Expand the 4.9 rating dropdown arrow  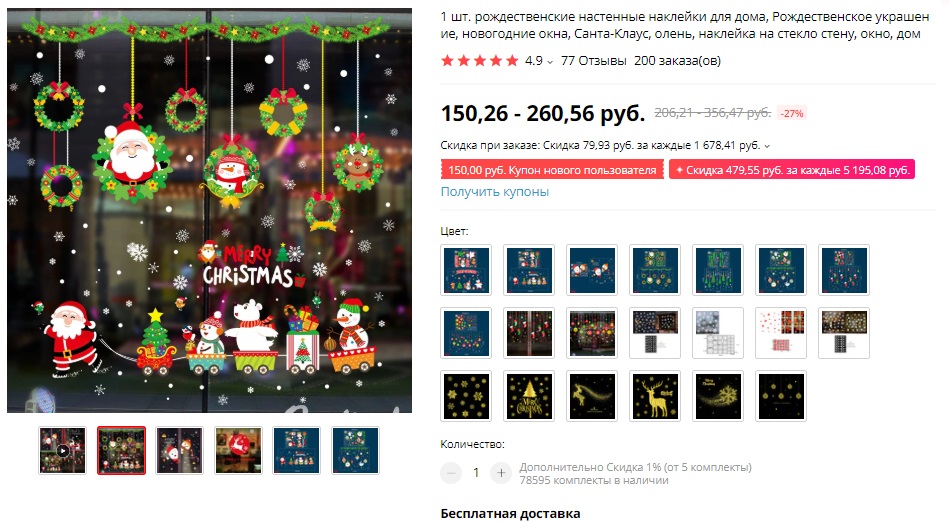point(550,61)
